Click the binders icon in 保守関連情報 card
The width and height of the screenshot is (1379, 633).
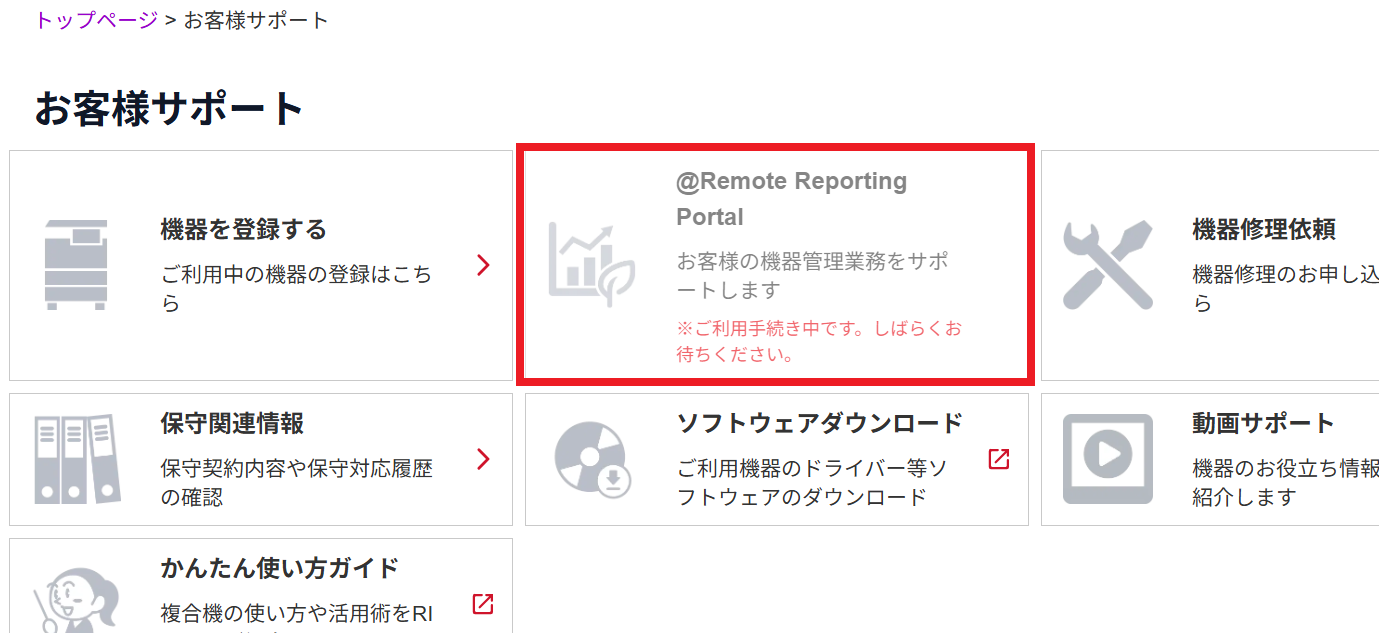(77, 459)
